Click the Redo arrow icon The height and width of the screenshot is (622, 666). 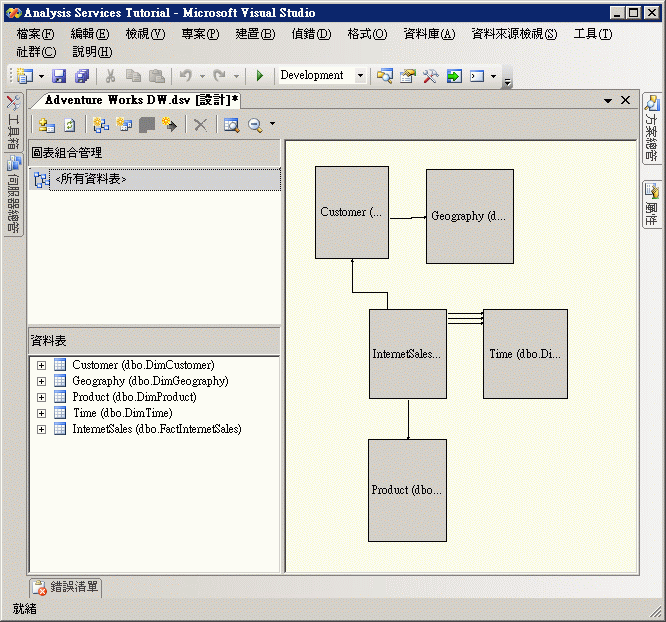220,76
